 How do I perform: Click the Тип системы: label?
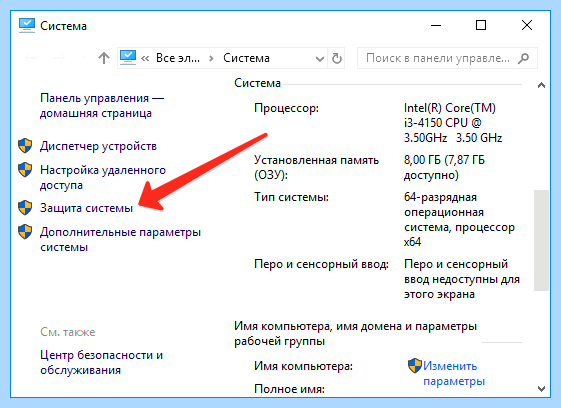coord(292,197)
